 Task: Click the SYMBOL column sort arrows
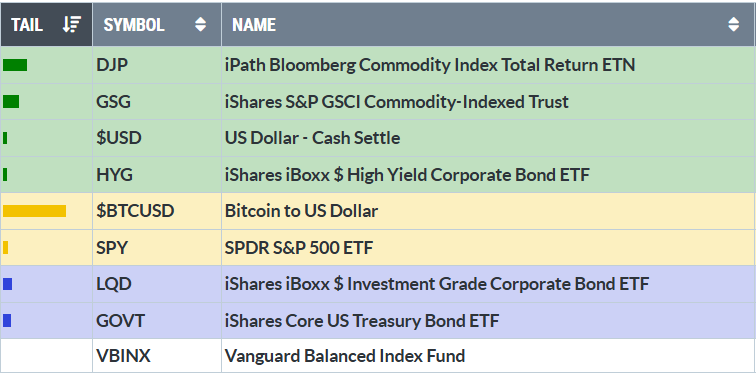[x=201, y=25]
